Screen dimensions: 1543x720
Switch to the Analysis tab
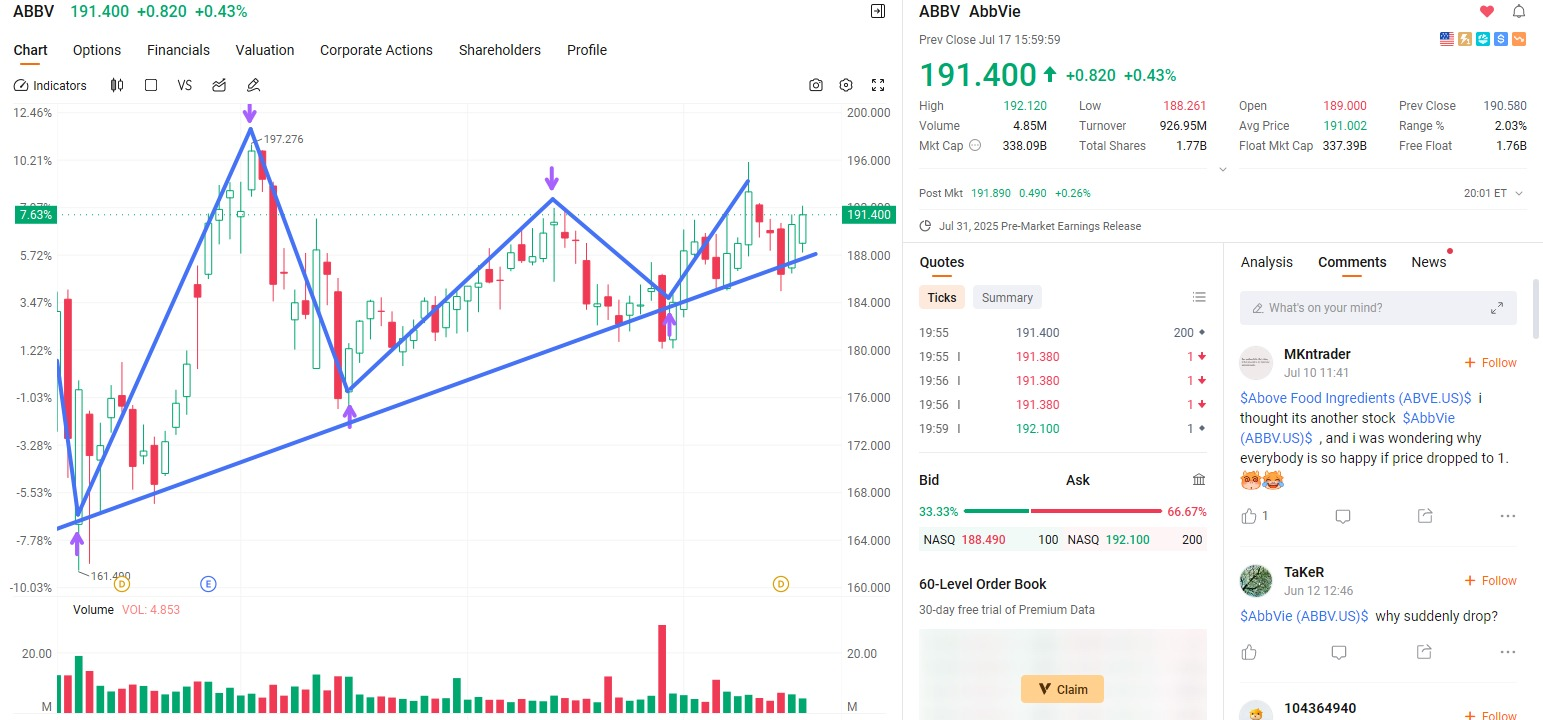1267,262
